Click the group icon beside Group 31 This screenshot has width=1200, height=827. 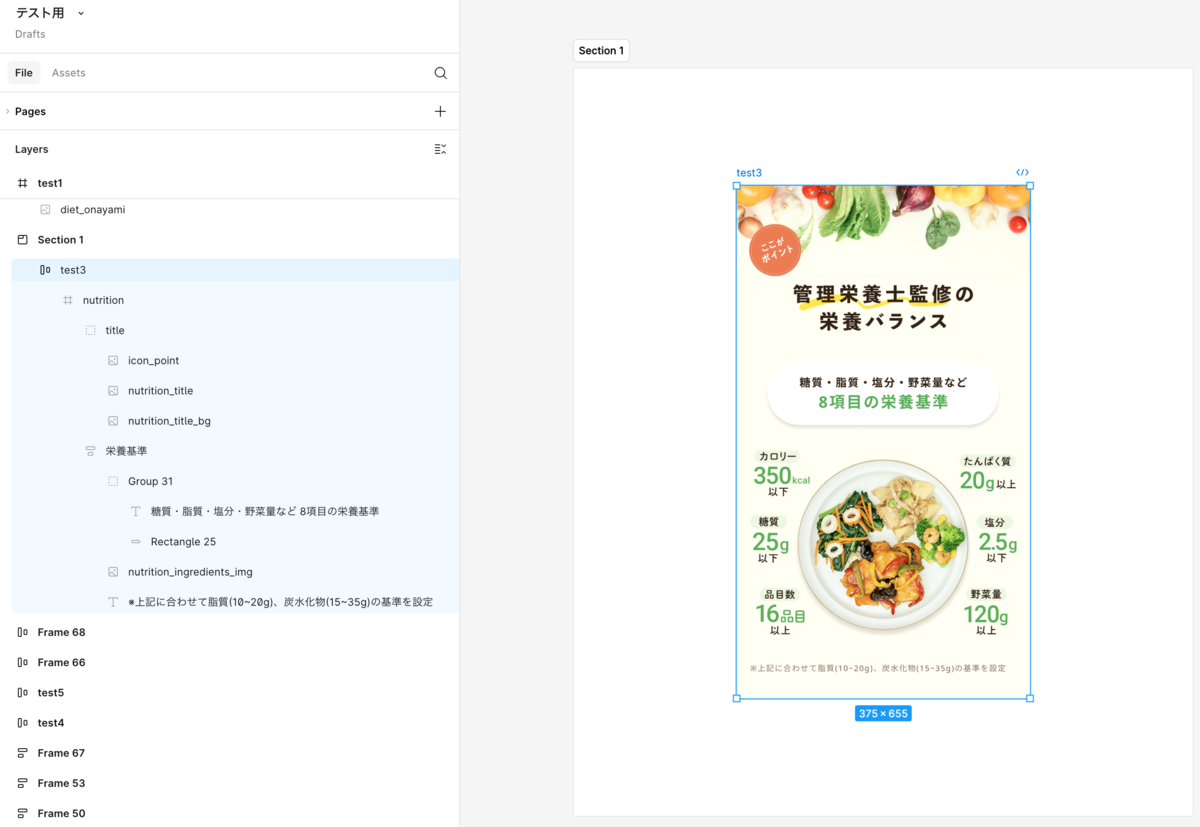pyautogui.click(x=113, y=481)
